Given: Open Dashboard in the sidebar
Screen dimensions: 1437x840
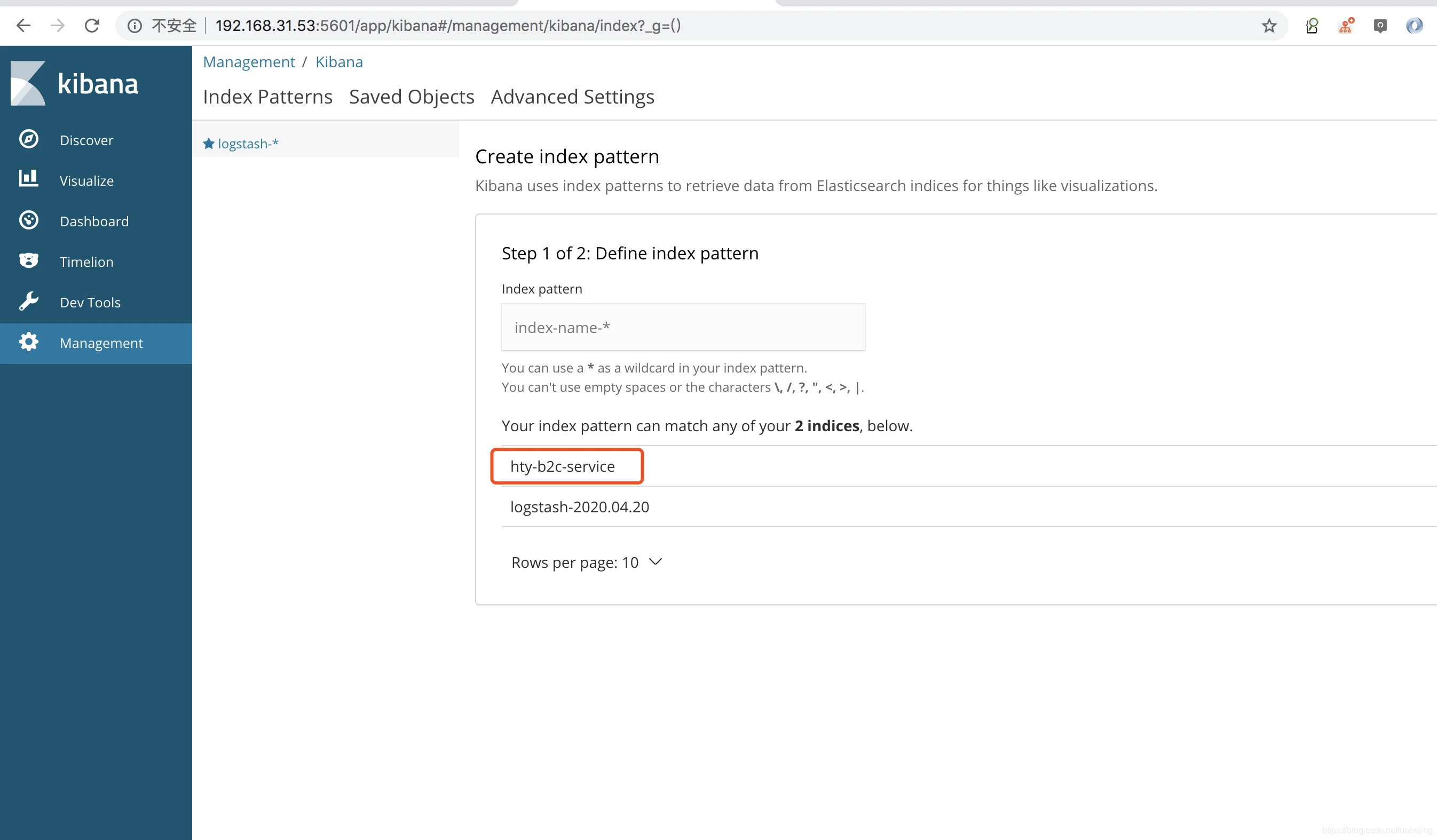Looking at the screenshot, I should tap(96, 221).
